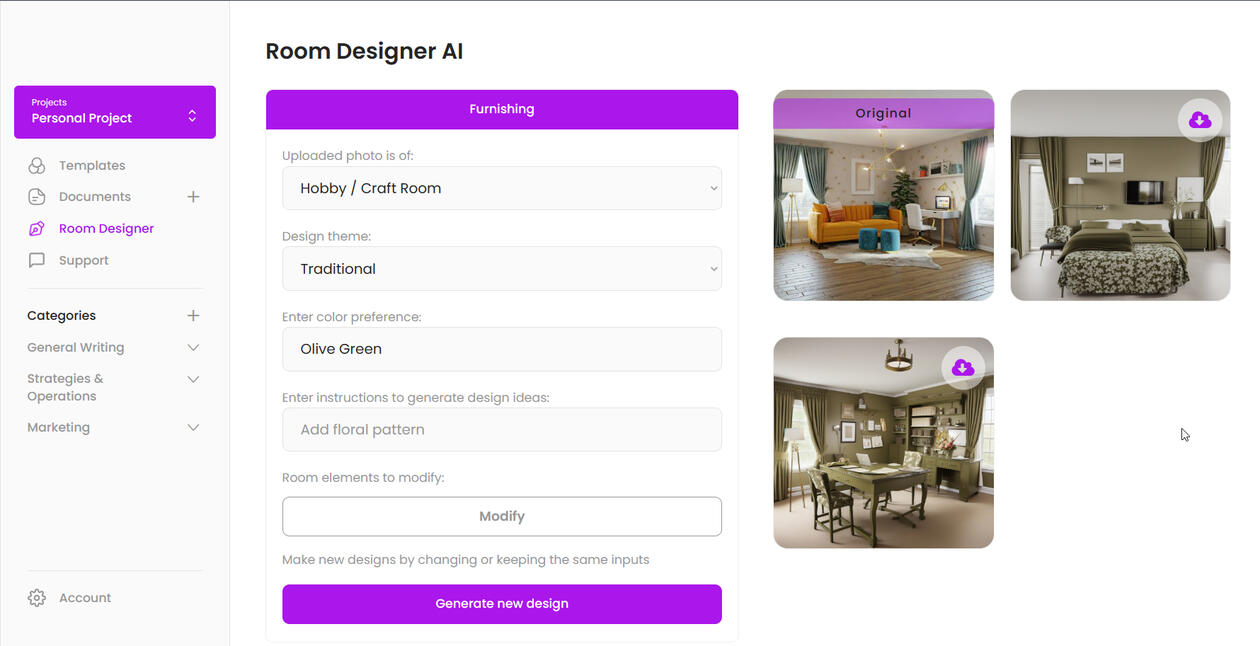
Task: Open the Hobby / Craft Room dropdown
Action: point(502,188)
